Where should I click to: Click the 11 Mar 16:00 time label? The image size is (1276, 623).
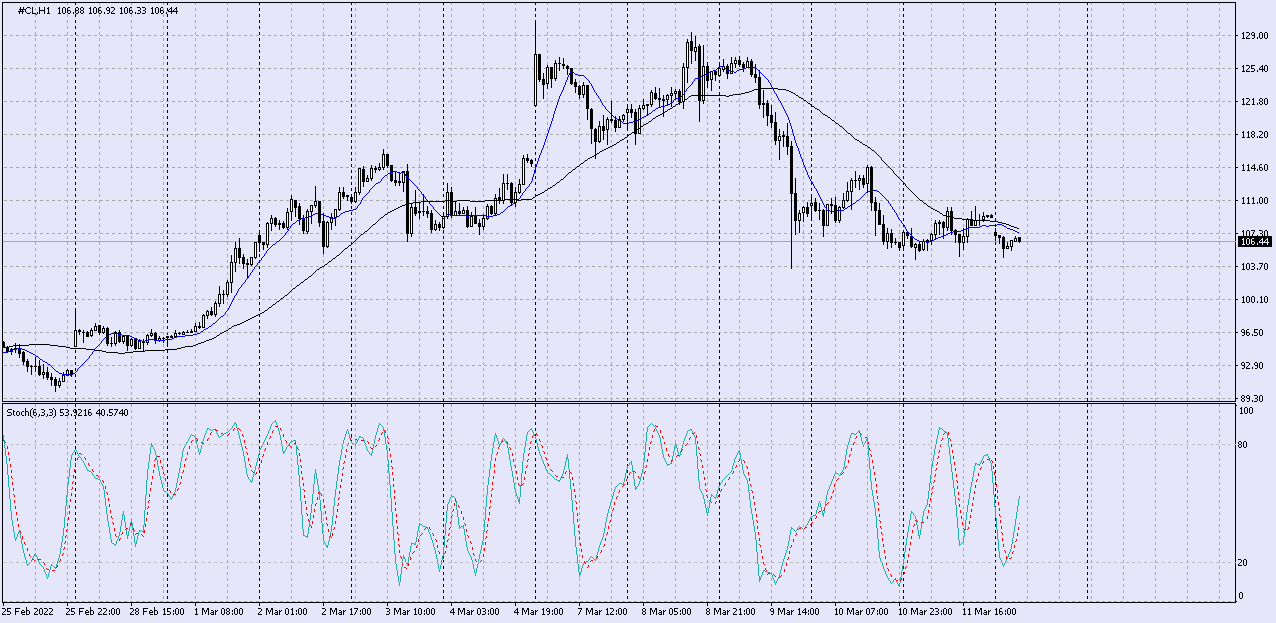tap(987, 609)
